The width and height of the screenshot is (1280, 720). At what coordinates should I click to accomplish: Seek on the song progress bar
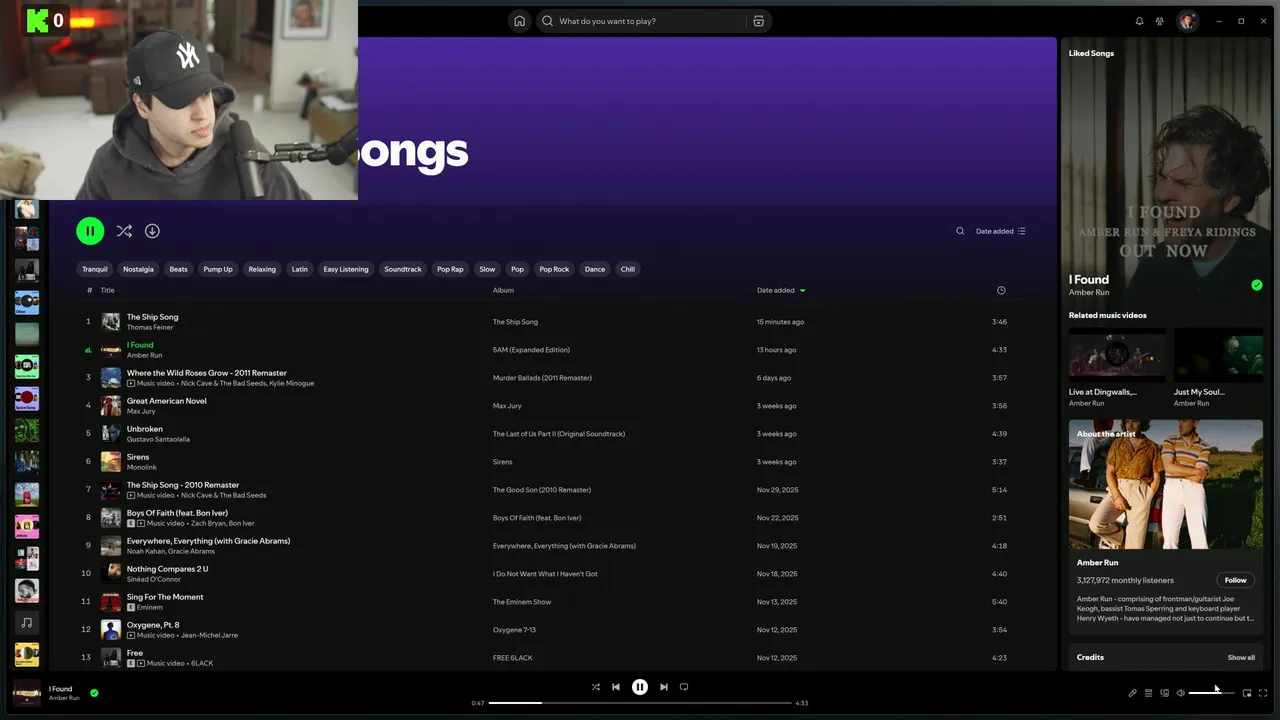click(x=640, y=703)
